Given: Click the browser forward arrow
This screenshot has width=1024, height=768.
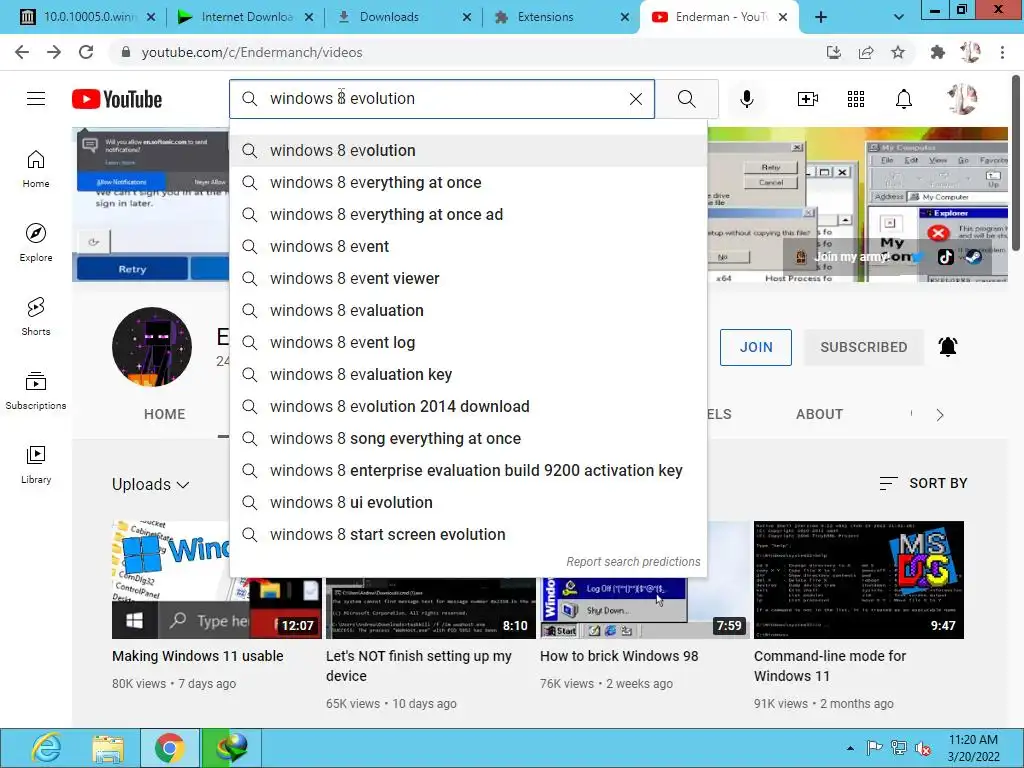Looking at the screenshot, I should (54, 52).
